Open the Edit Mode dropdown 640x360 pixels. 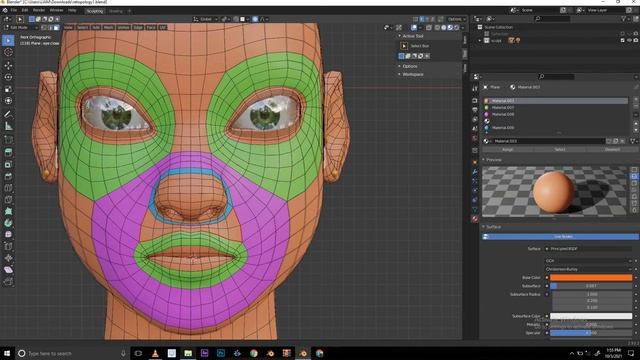coord(21,27)
